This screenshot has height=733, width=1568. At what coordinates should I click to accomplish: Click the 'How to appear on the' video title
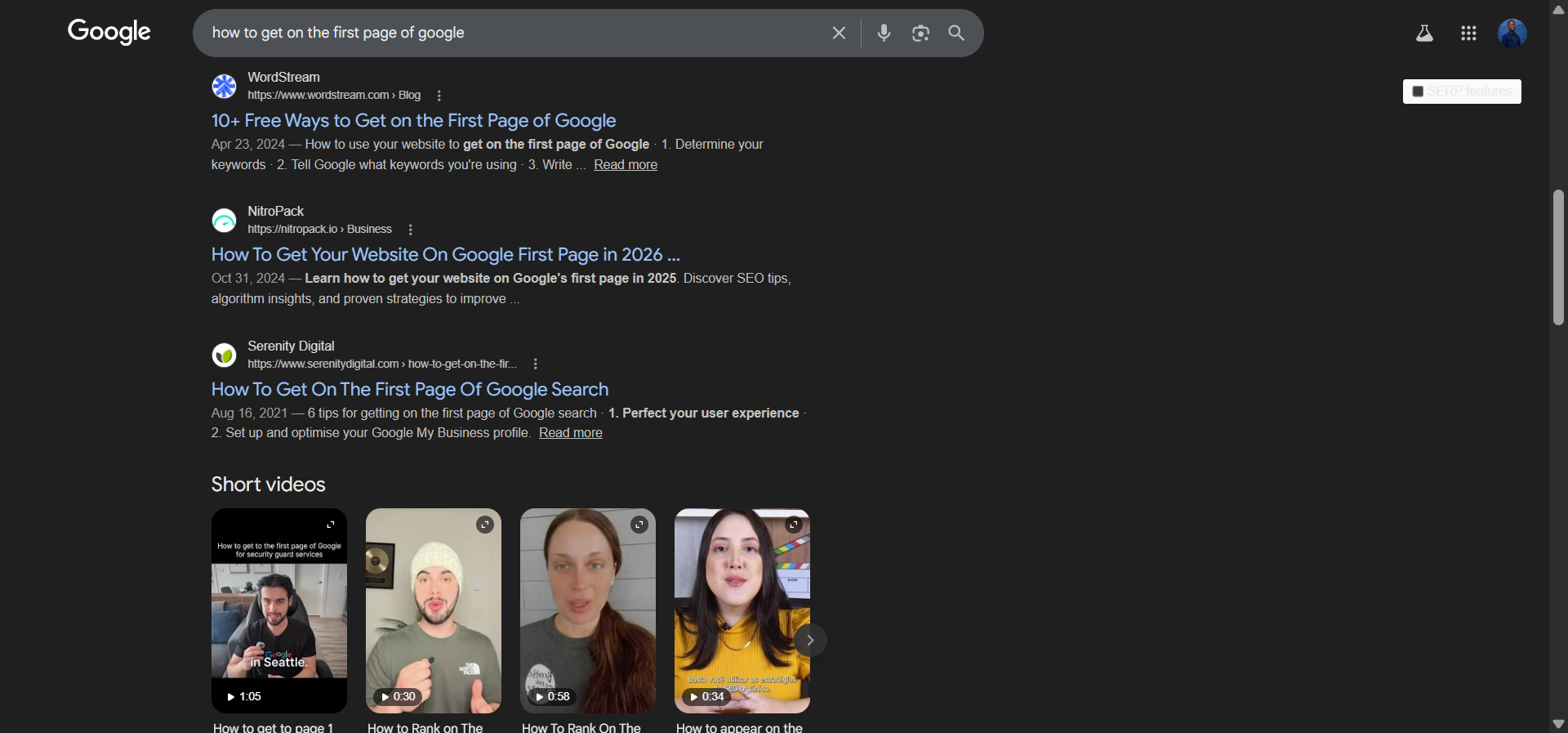pyautogui.click(x=739, y=727)
